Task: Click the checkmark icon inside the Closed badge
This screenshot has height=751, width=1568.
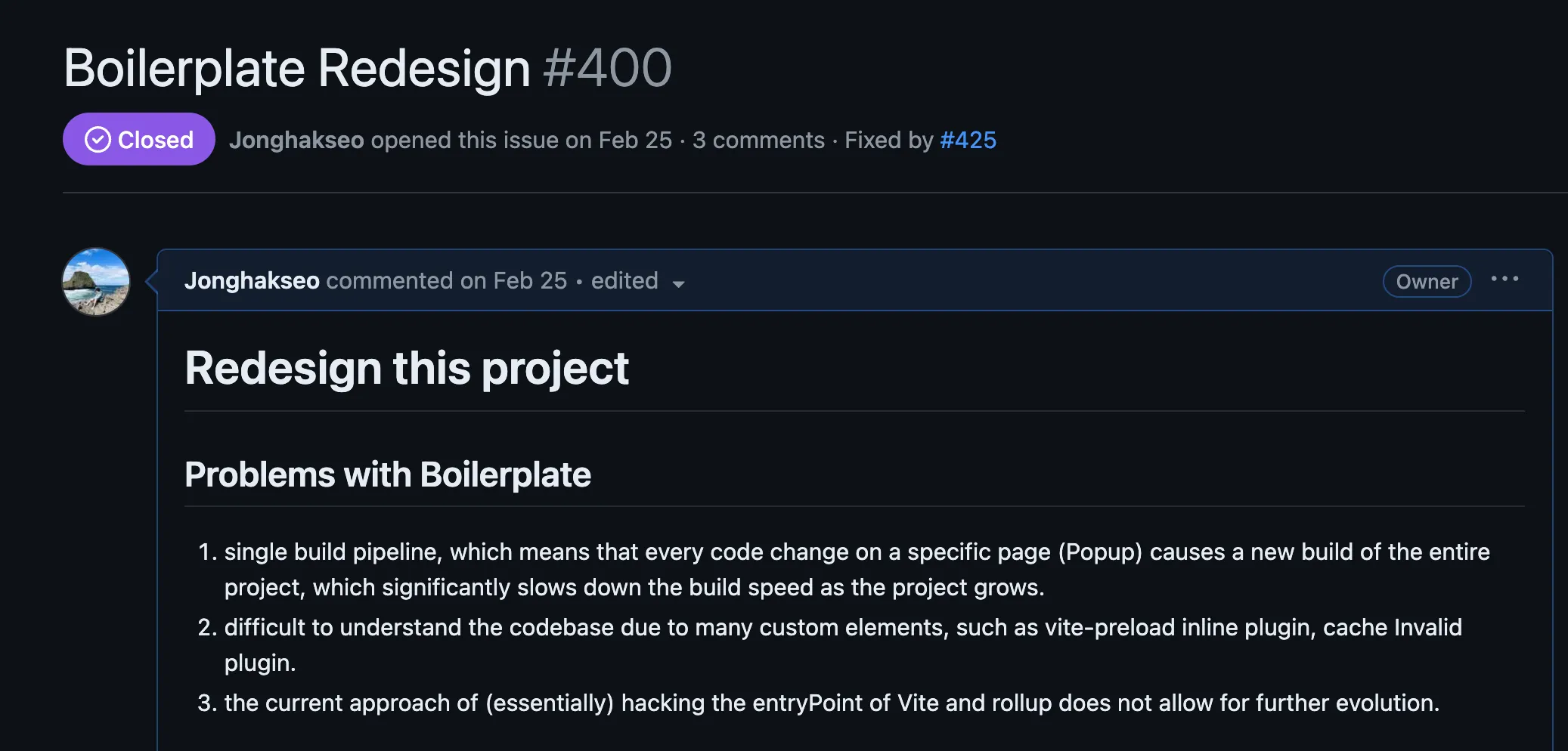Action: pos(98,139)
